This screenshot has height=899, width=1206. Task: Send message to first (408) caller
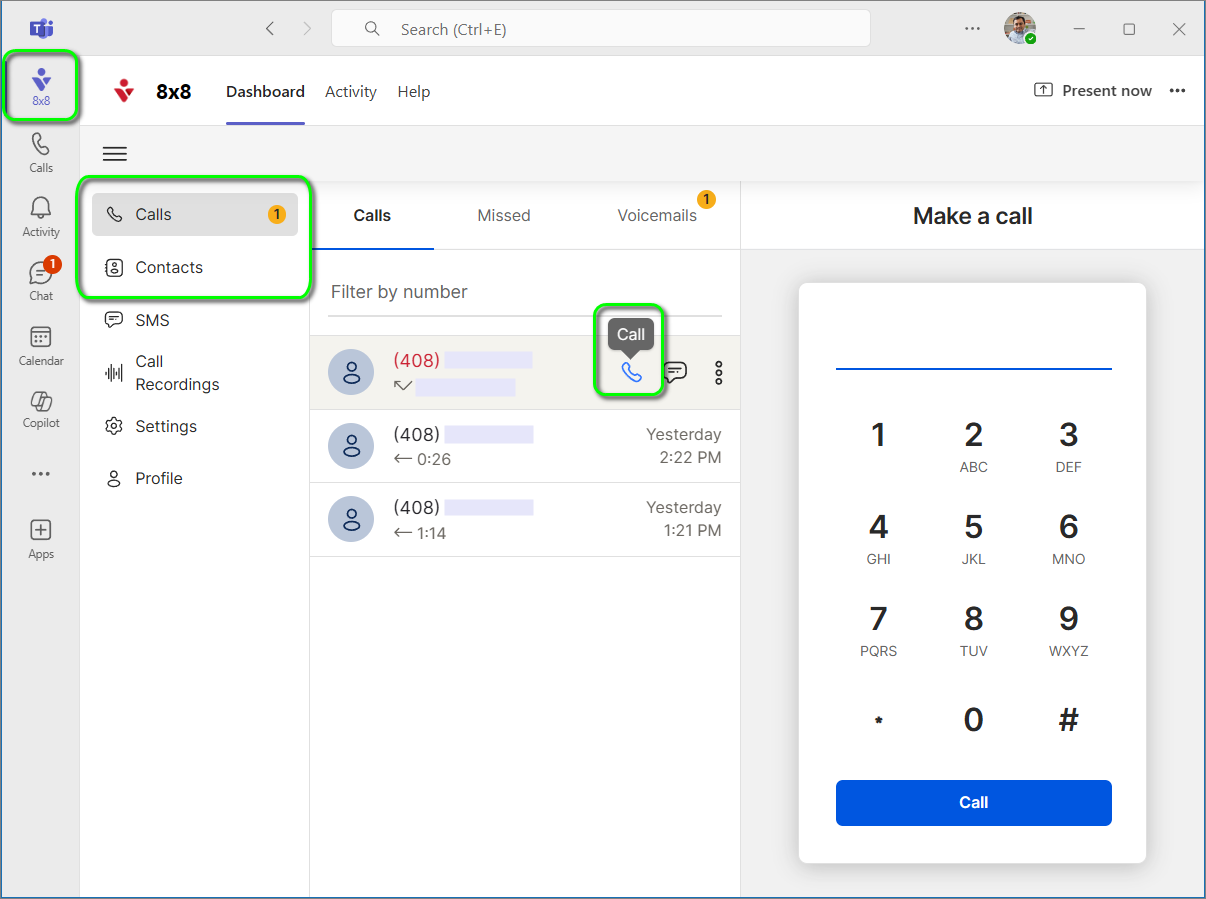[676, 373]
